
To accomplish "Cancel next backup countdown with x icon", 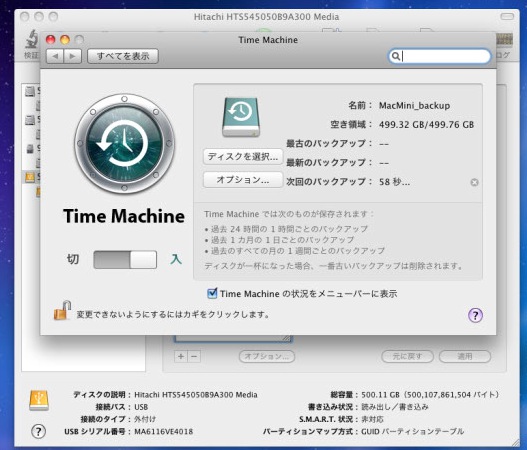I will point(474,182).
